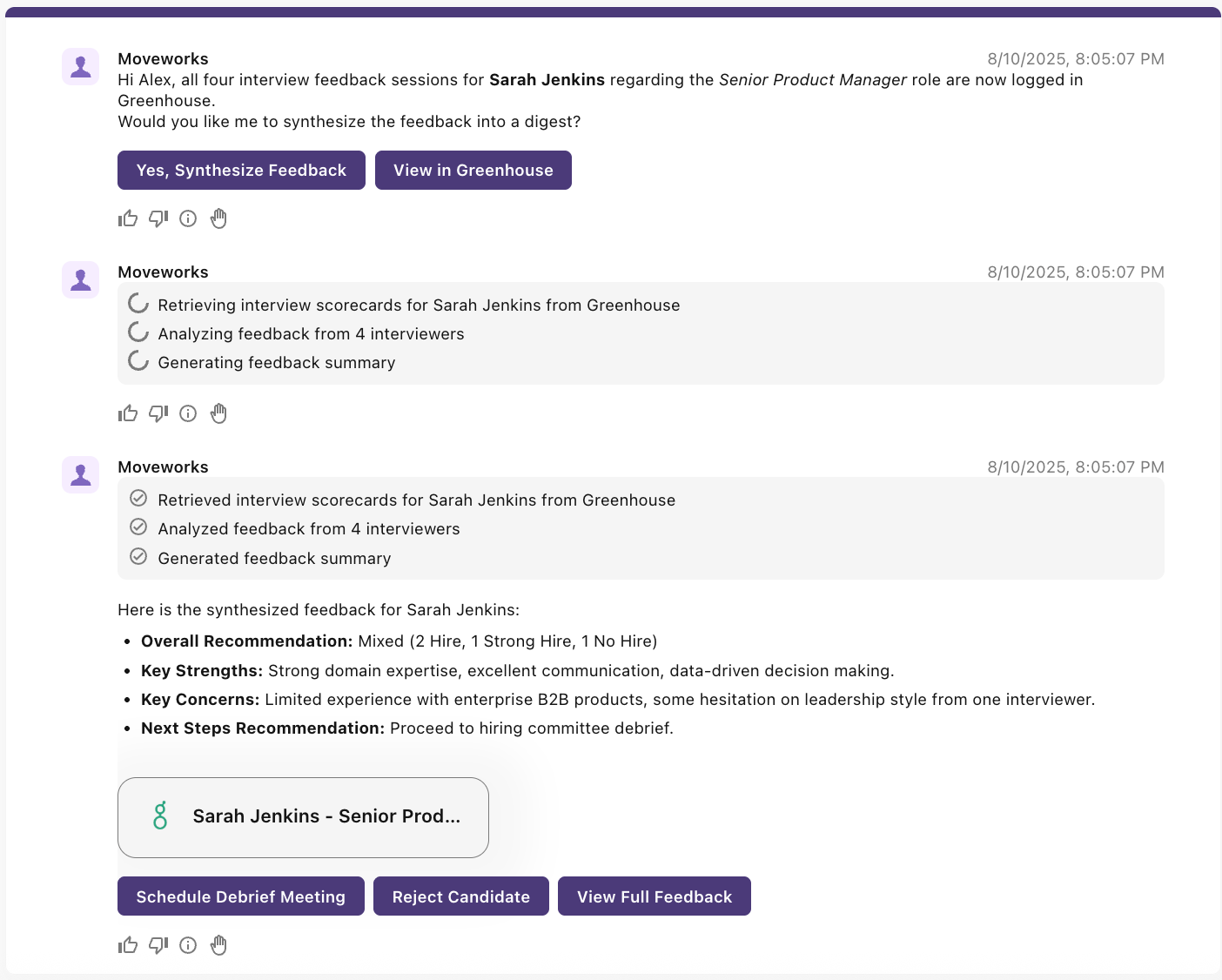Click hand icon below the synthesized feedback

coord(218,945)
